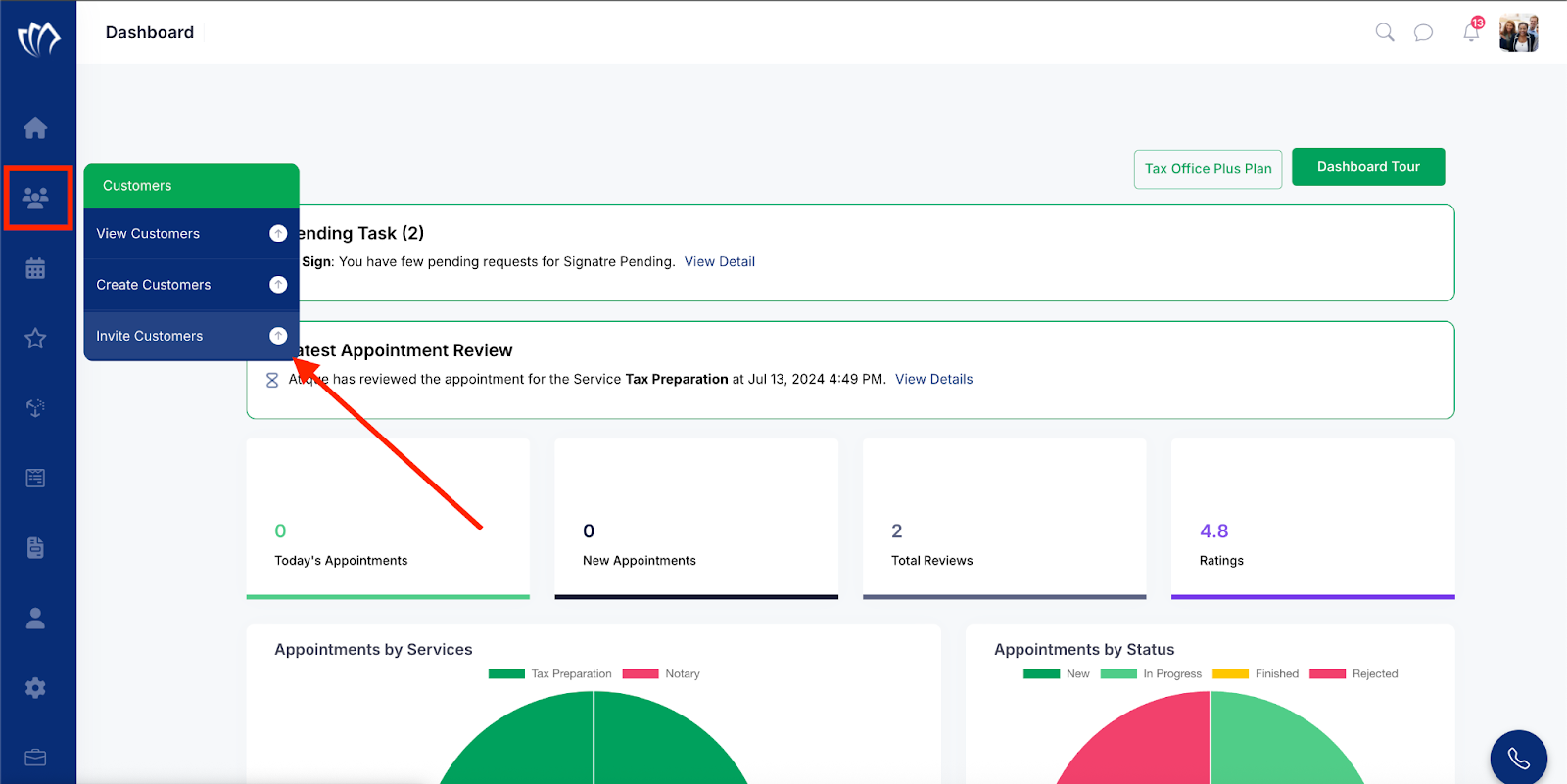Open View Details link for appointment review

pos(934,379)
